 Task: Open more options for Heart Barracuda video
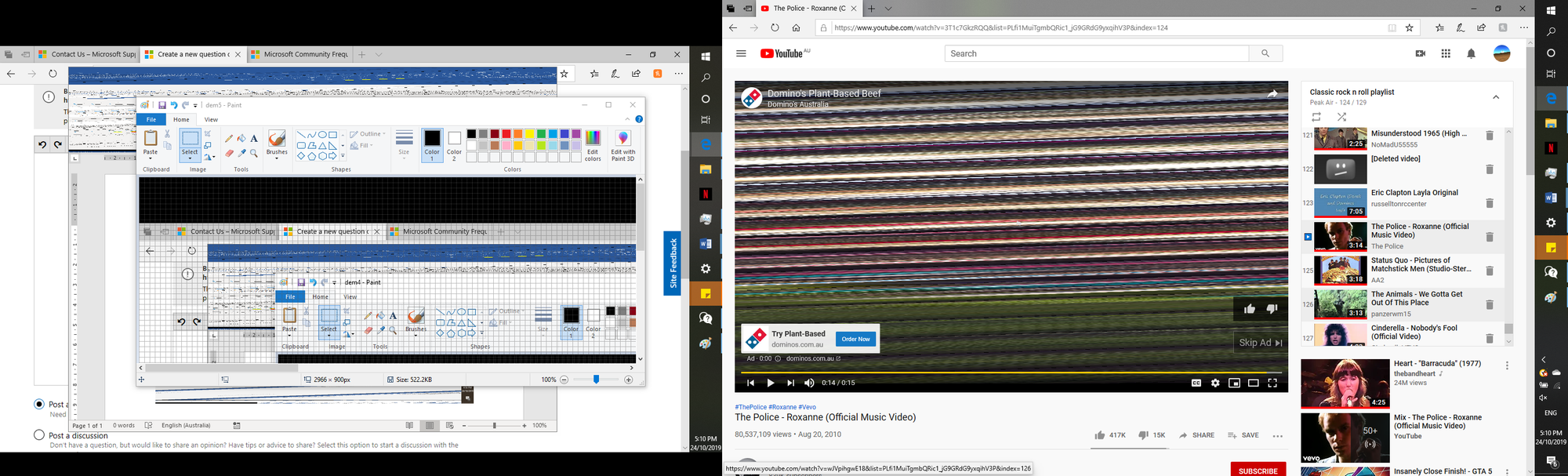pyautogui.click(x=1507, y=365)
